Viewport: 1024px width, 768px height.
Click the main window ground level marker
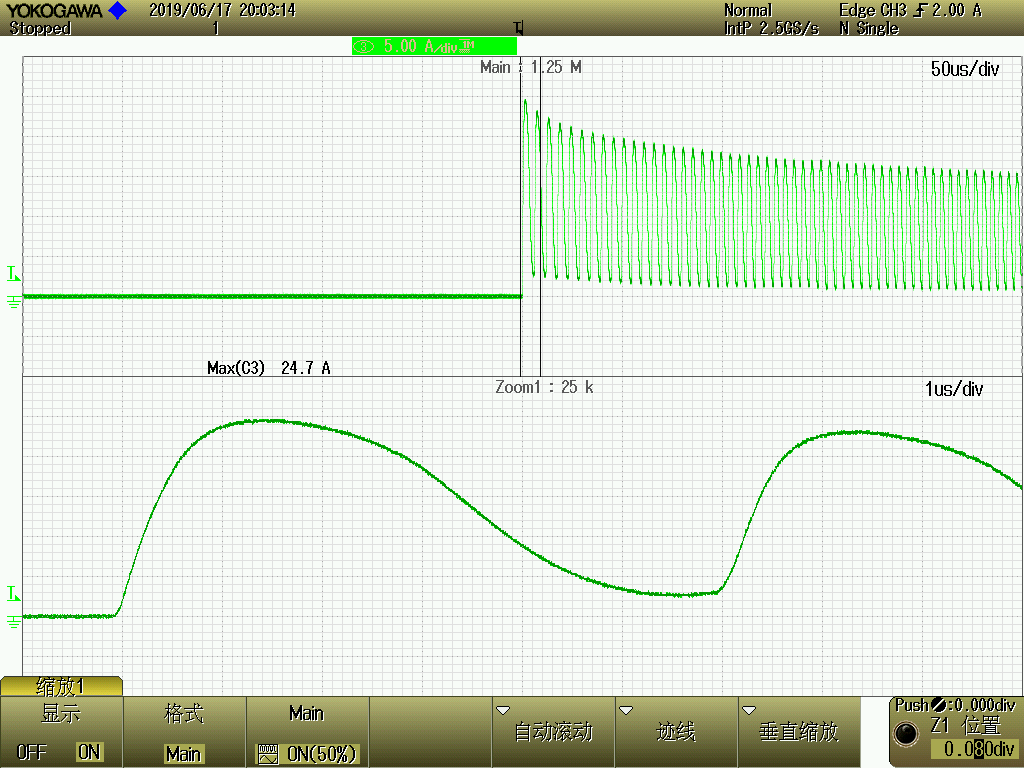click(13, 301)
